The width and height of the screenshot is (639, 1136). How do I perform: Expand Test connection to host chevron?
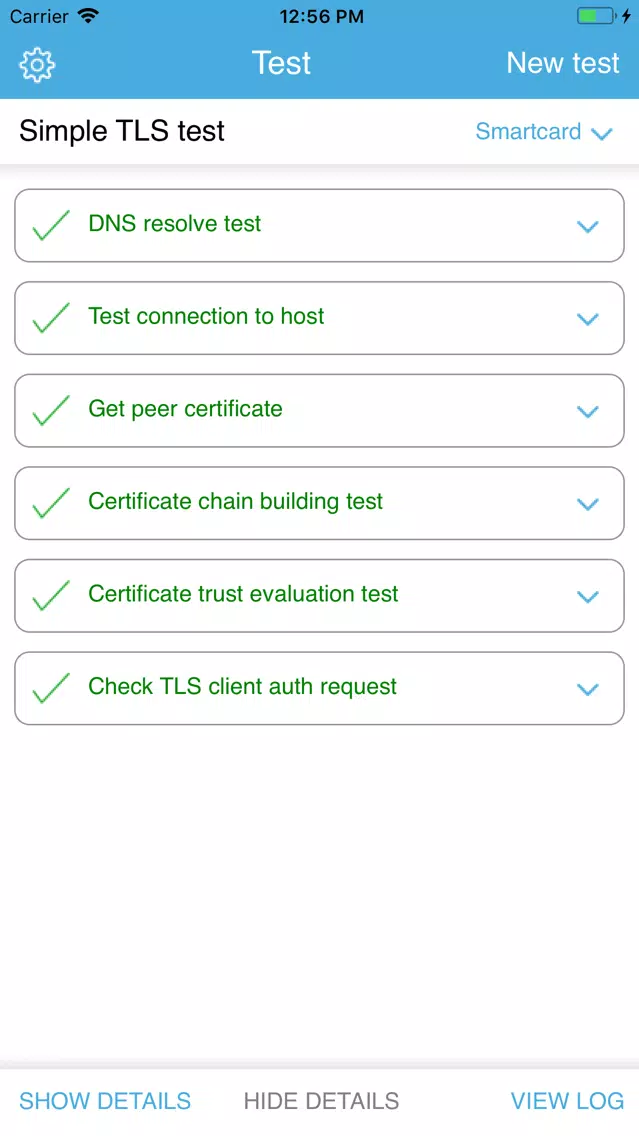click(588, 319)
